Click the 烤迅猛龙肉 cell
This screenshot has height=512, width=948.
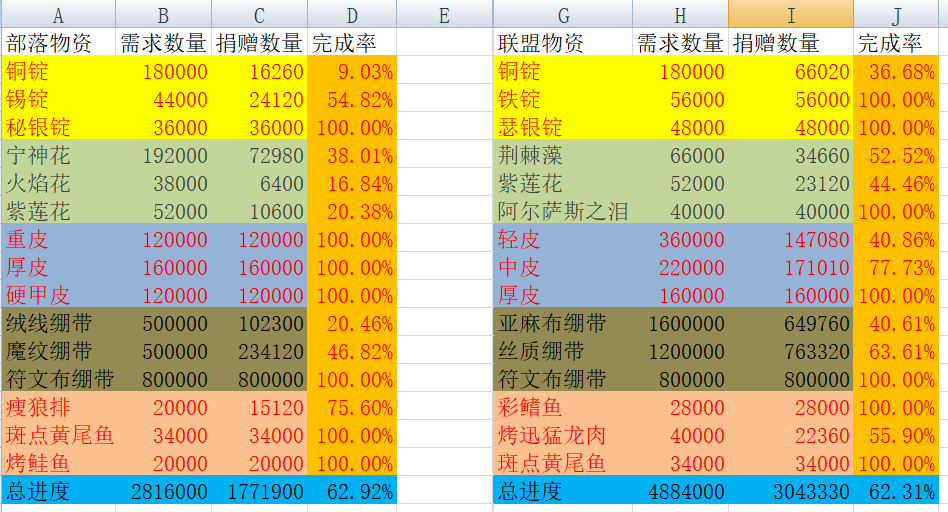tap(563, 435)
